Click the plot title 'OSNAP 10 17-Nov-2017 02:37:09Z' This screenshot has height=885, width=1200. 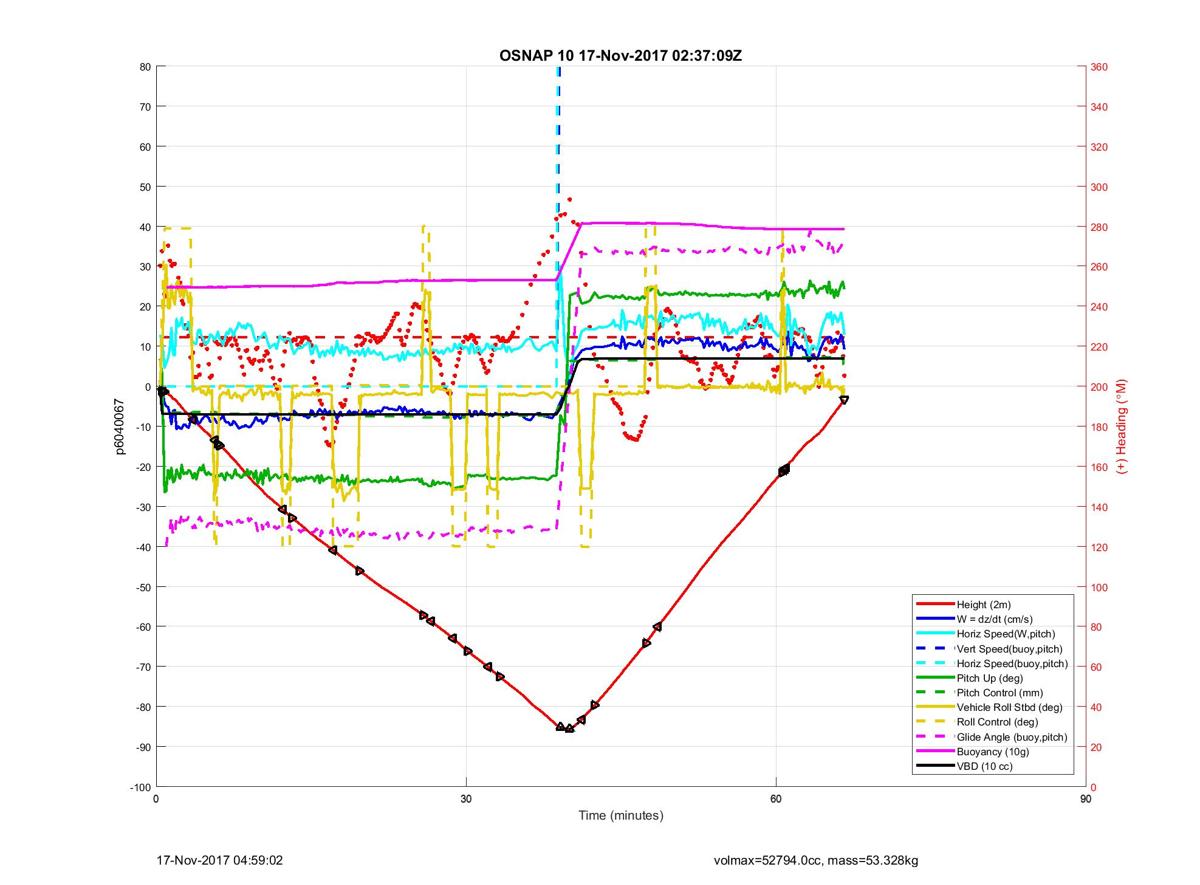click(x=620, y=55)
